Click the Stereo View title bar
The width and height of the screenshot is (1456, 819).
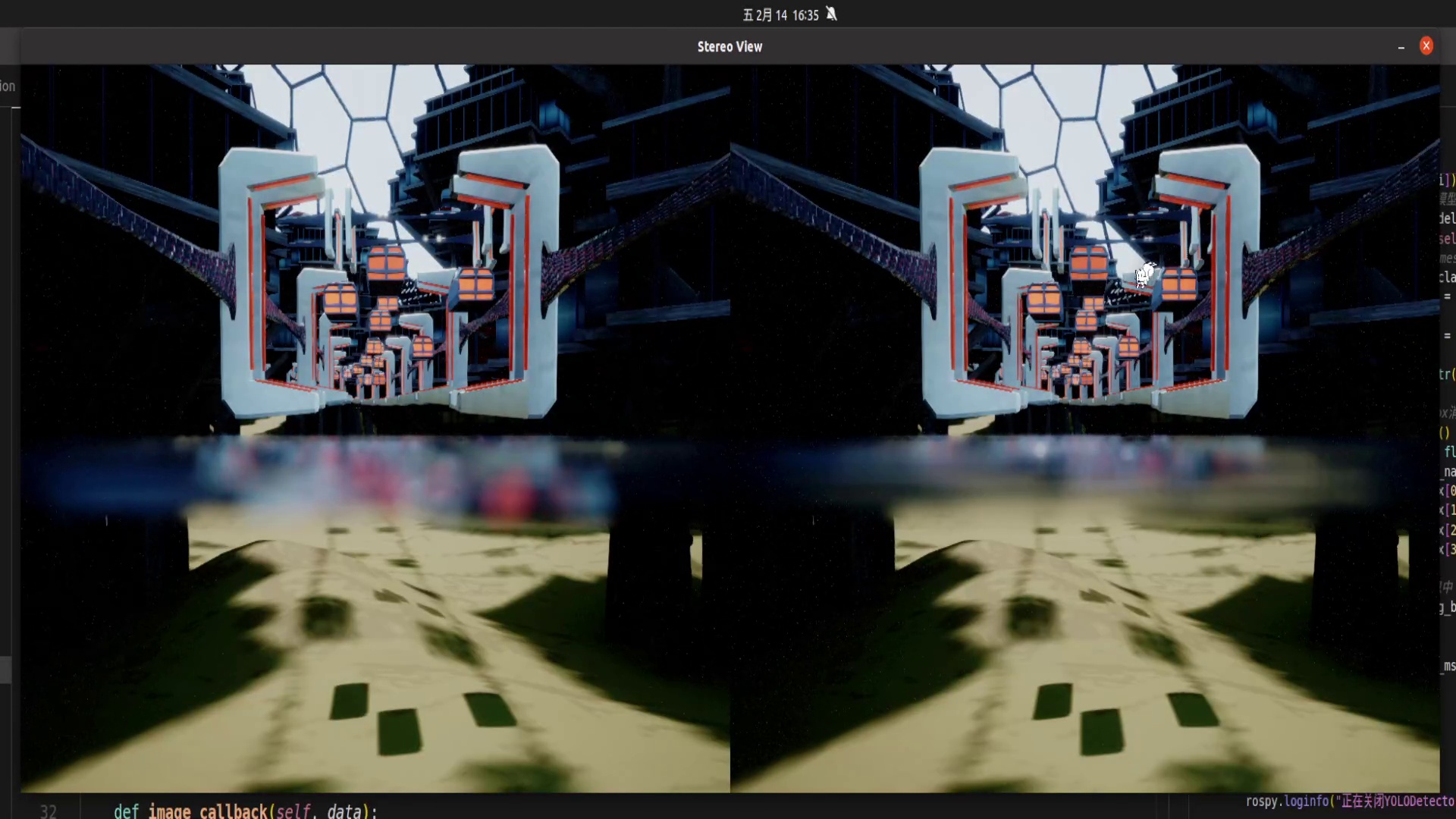tap(730, 46)
